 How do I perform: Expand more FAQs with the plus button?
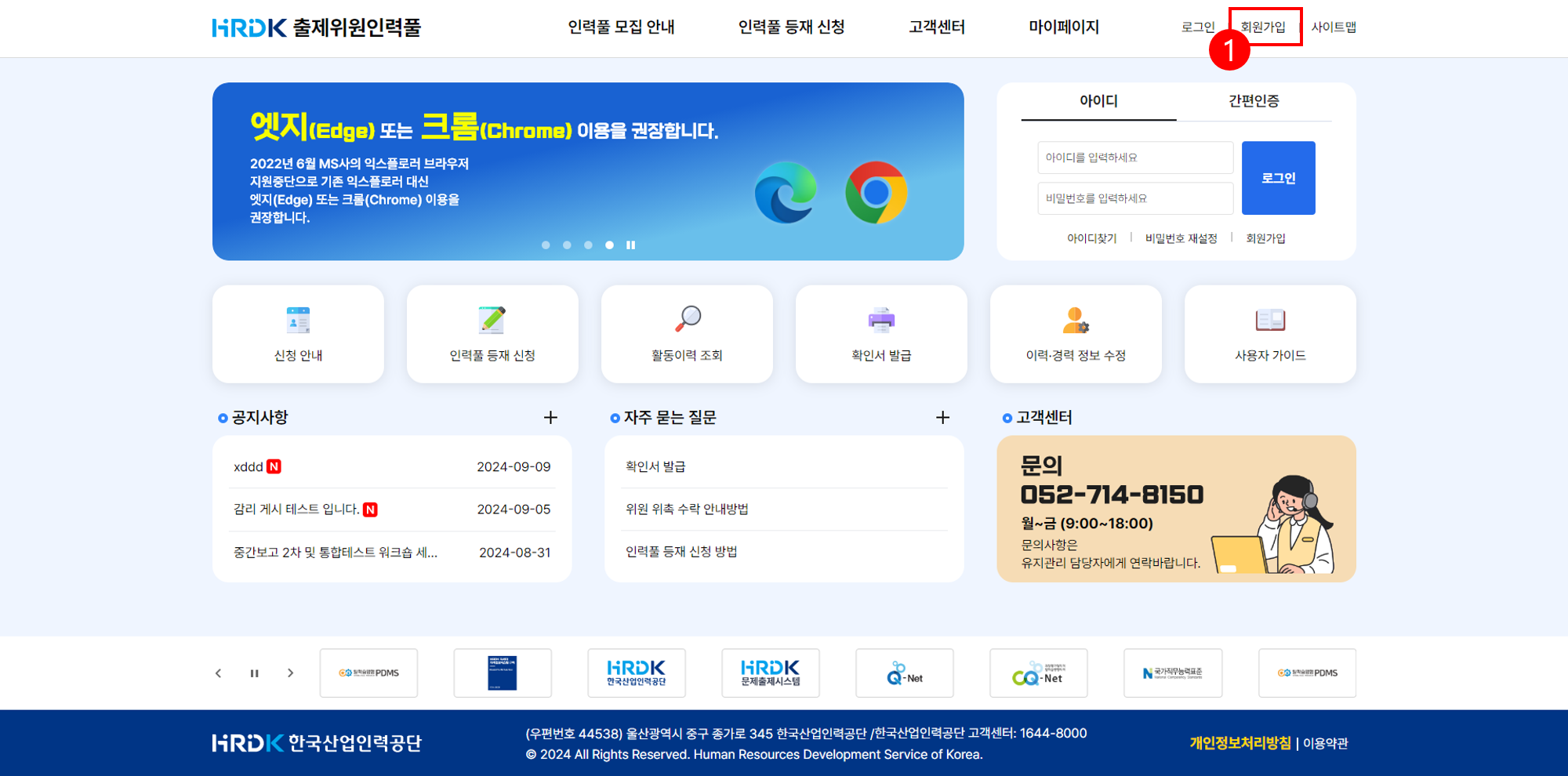(x=942, y=417)
